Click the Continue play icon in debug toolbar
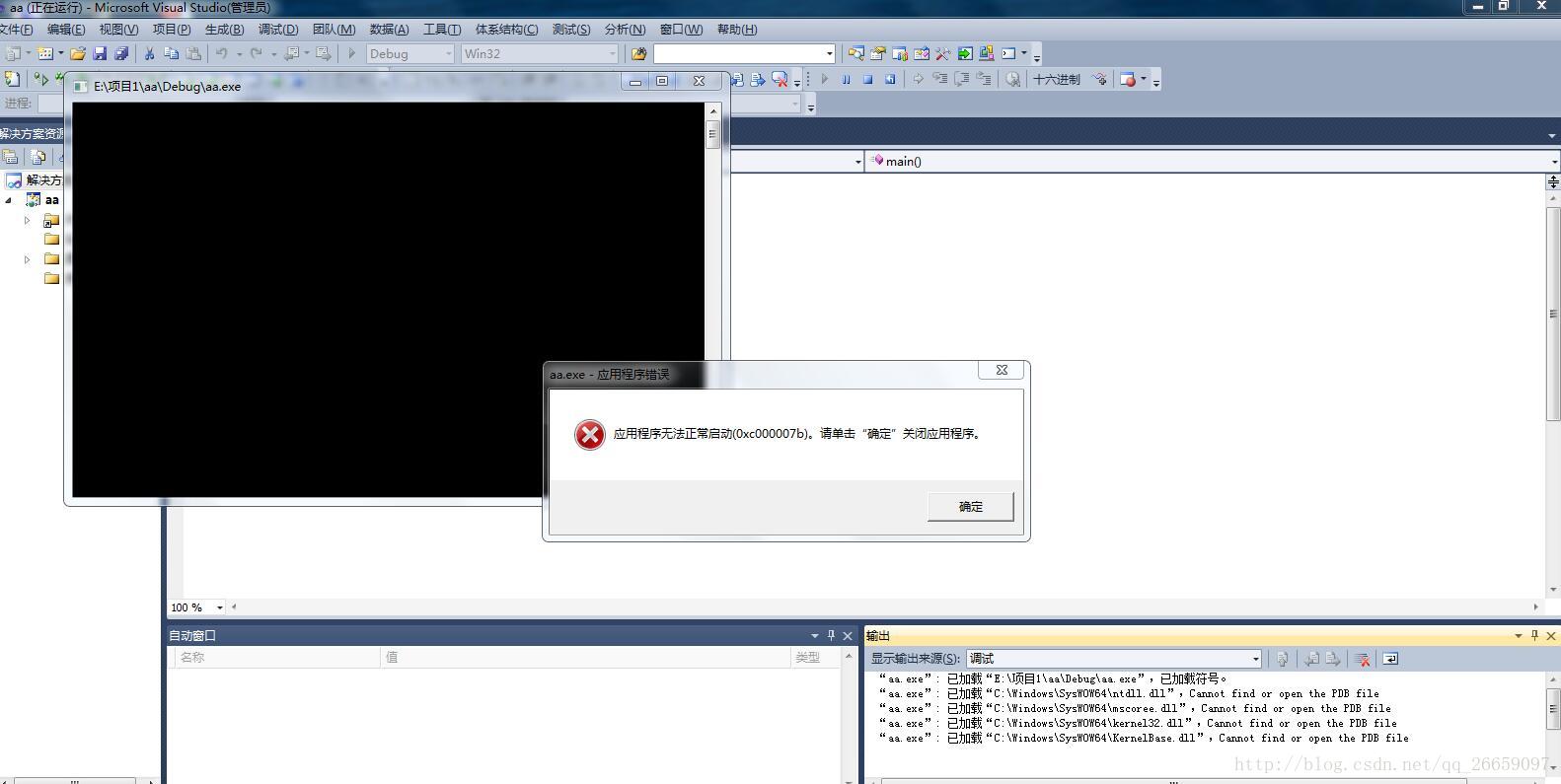Screen dimensions: 1561x784 click(824, 79)
